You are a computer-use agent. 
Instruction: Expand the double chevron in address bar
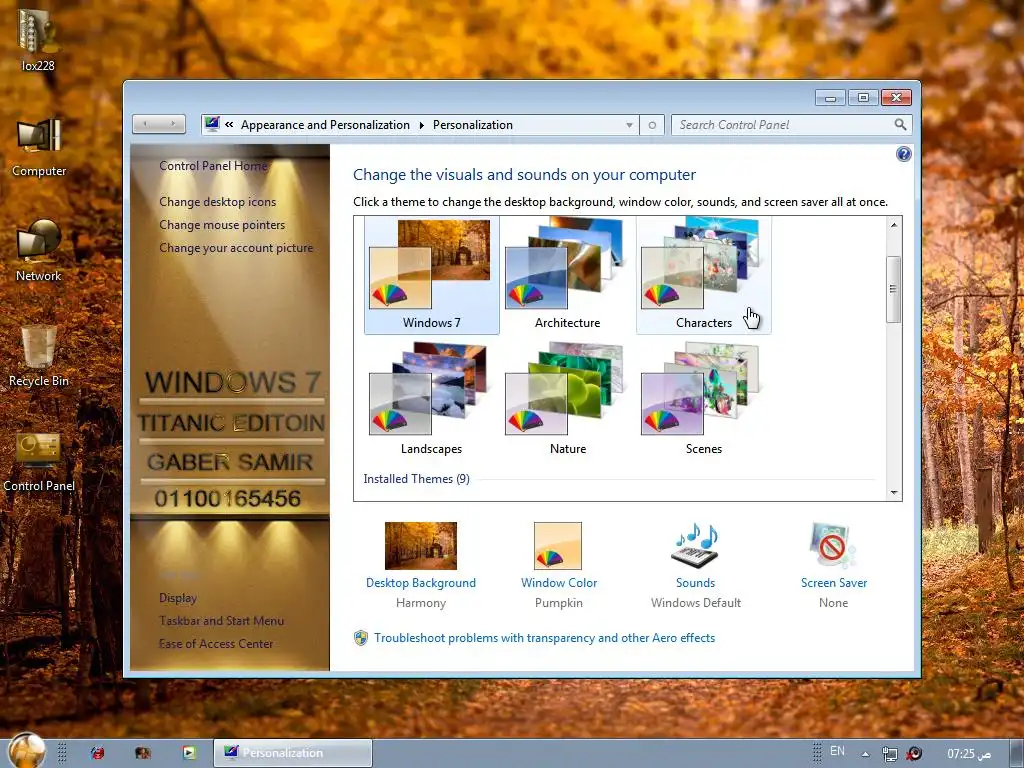(x=229, y=124)
